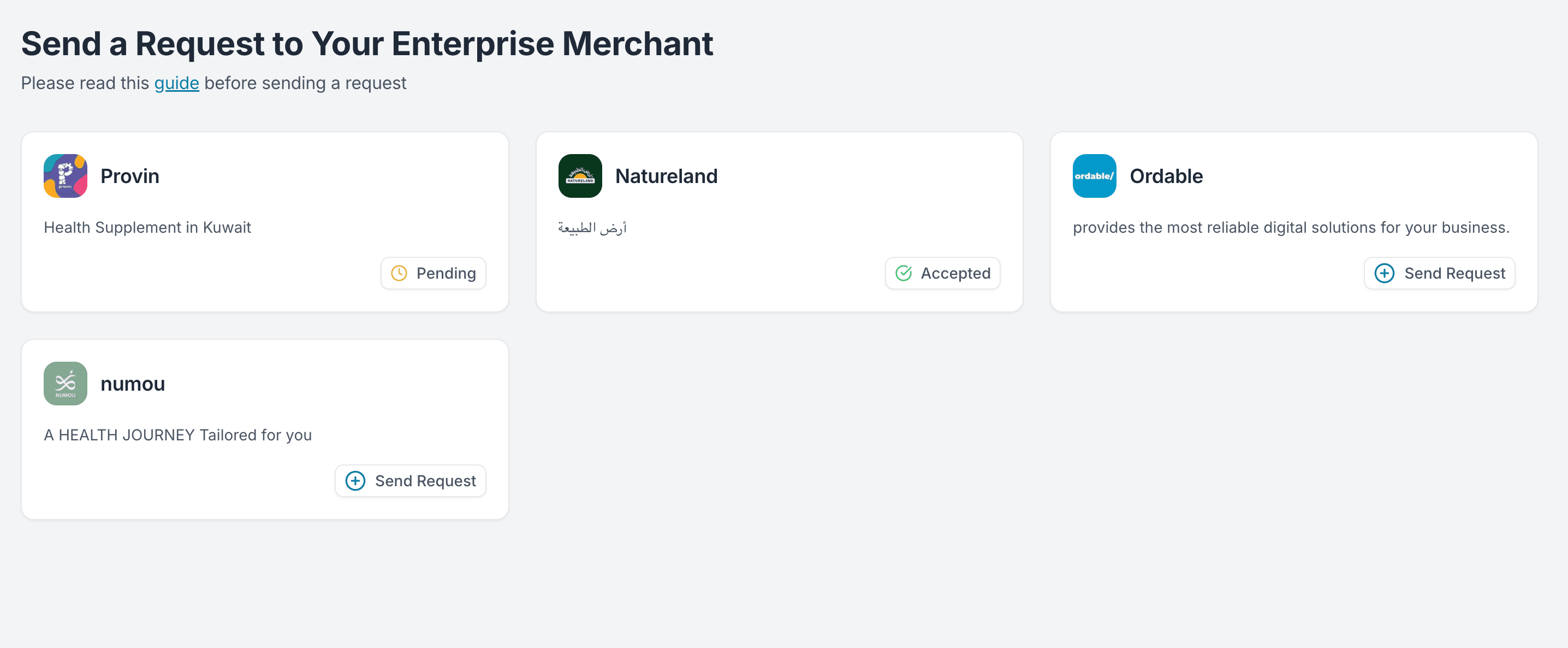
Task: Toggle the Pending status on Provin card
Action: [433, 273]
